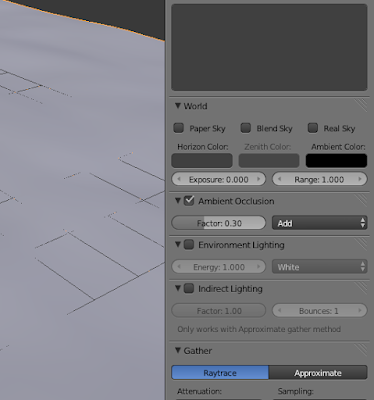
Task: Click the Ambient Occlusion Factor 0.30 slider
Action: (219, 223)
